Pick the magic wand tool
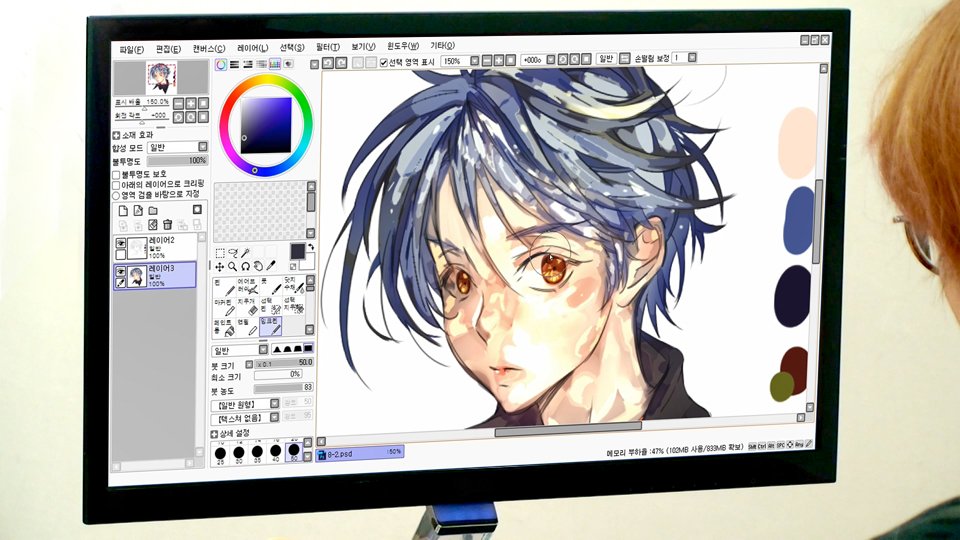 click(x=246, y=253)
